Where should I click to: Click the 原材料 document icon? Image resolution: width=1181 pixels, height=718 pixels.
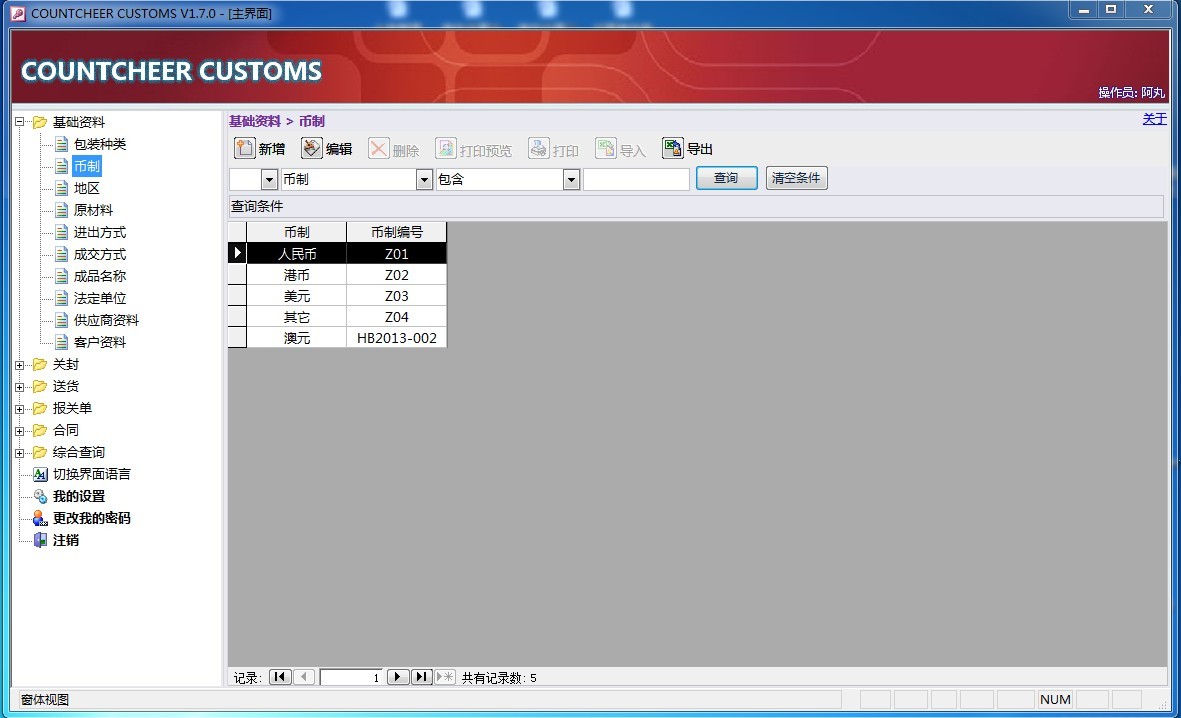[x=62, y=210]
